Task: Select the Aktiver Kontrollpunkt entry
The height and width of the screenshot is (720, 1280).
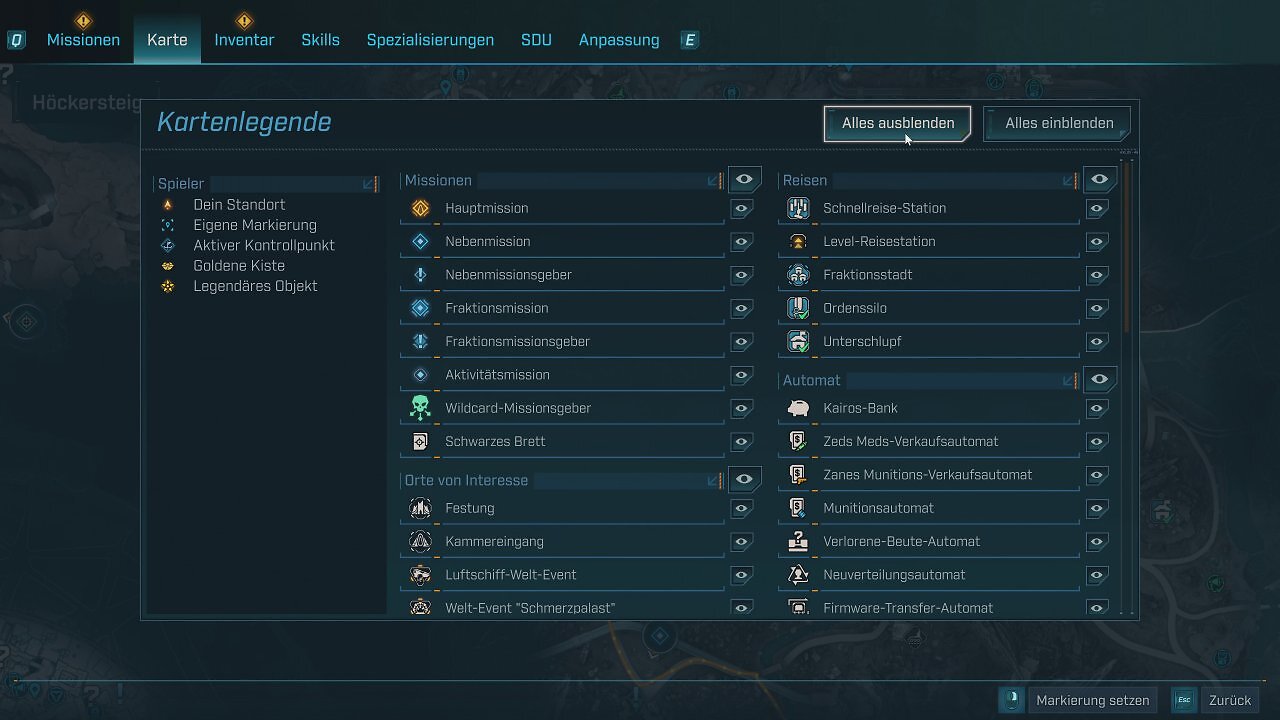Action: (x=264, y=246)
